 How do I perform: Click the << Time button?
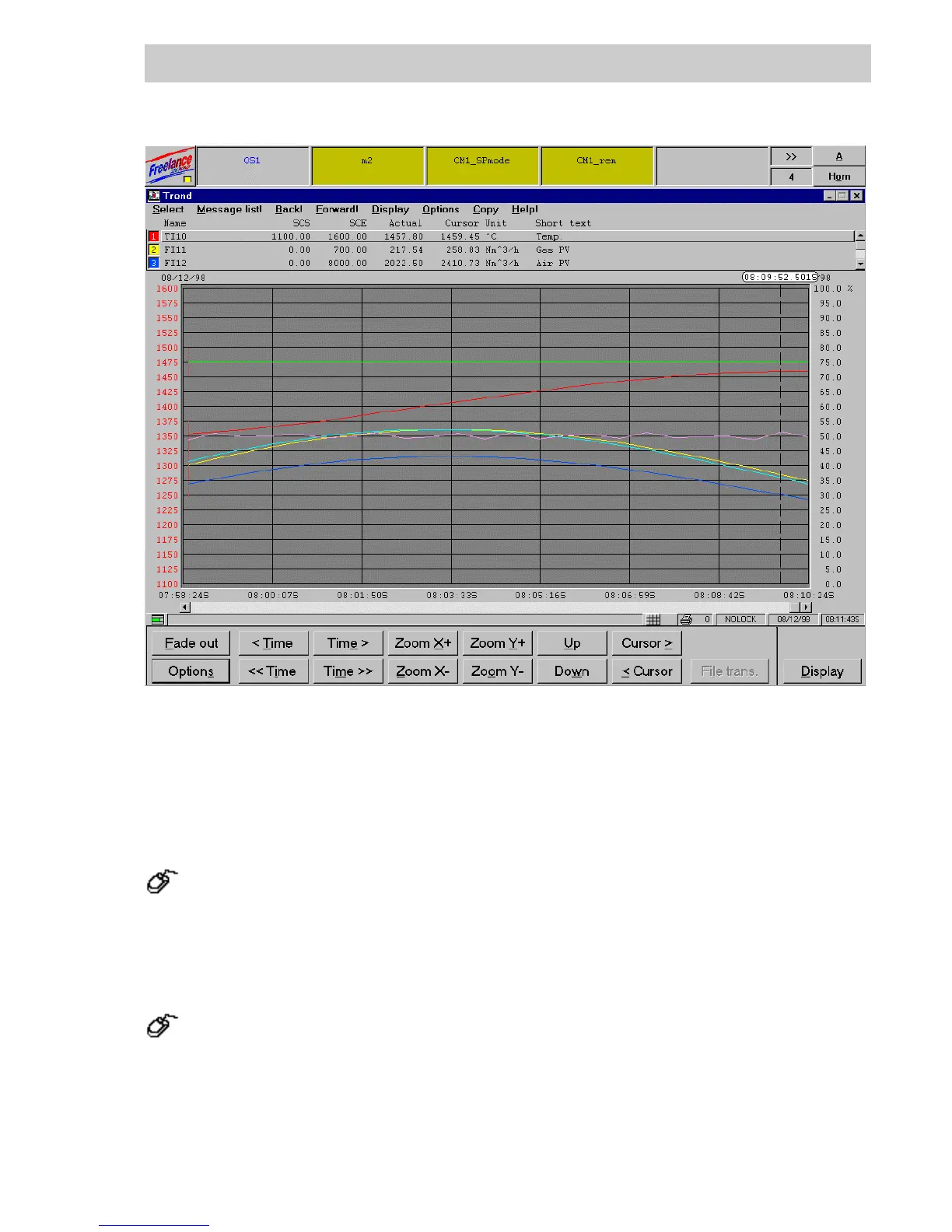click(x=273, y=671)
